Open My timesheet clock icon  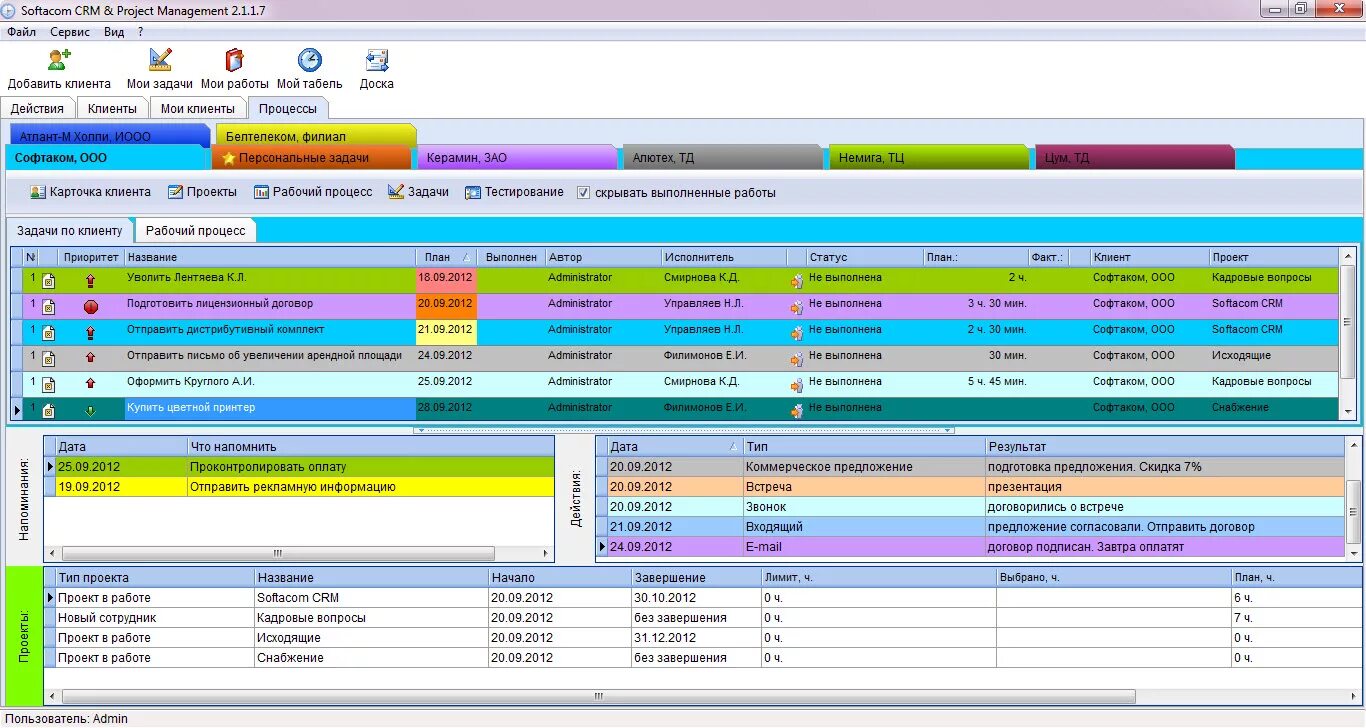click(x=310, y=60)
